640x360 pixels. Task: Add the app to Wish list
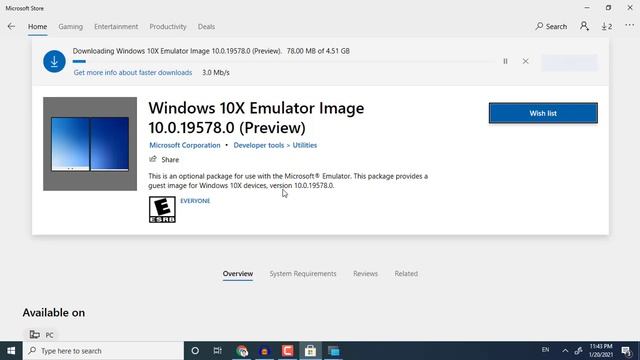click(543, 113)
